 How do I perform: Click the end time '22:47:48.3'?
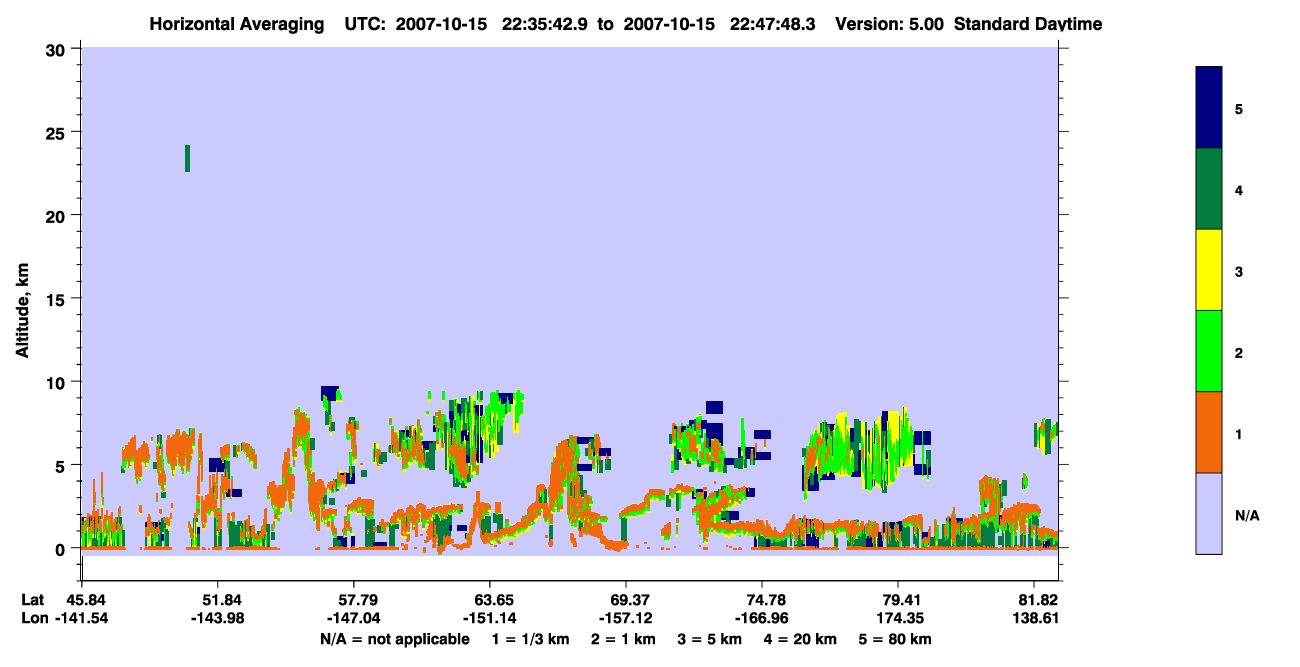pyautogui.click(x=771, y=24)
